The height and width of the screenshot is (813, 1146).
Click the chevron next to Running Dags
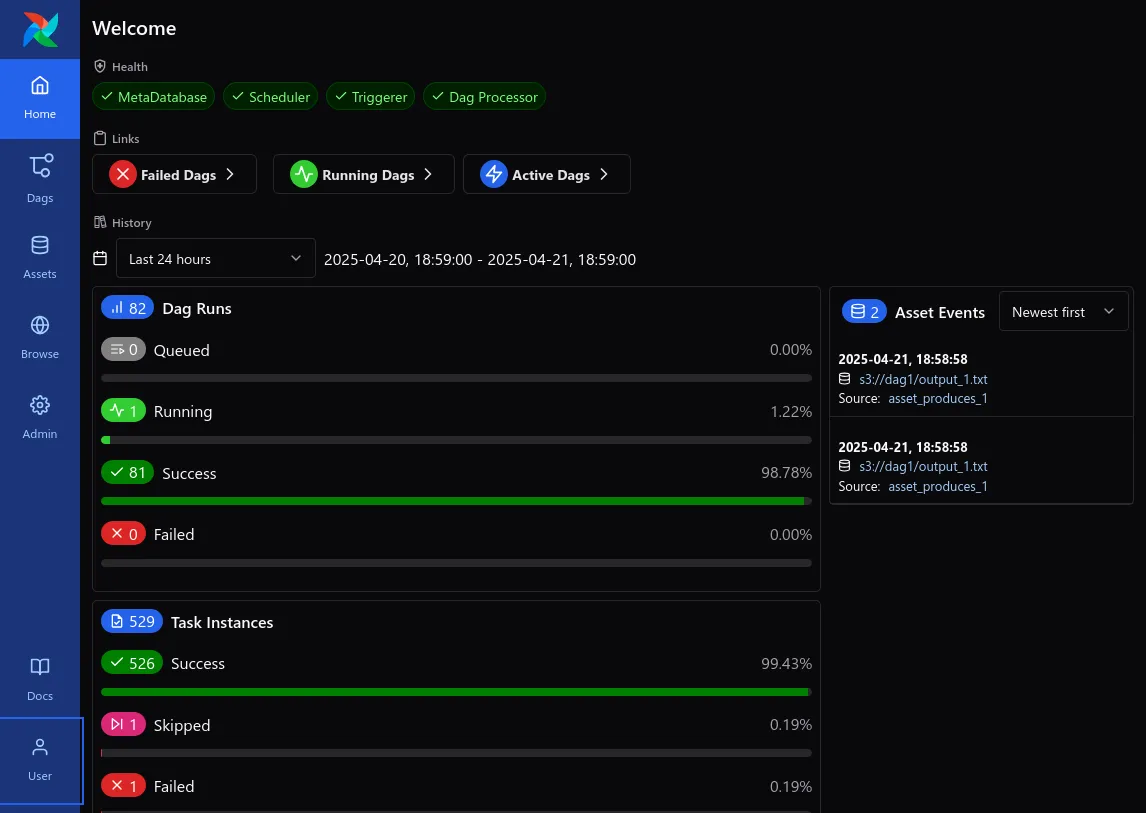click(428, 174)
